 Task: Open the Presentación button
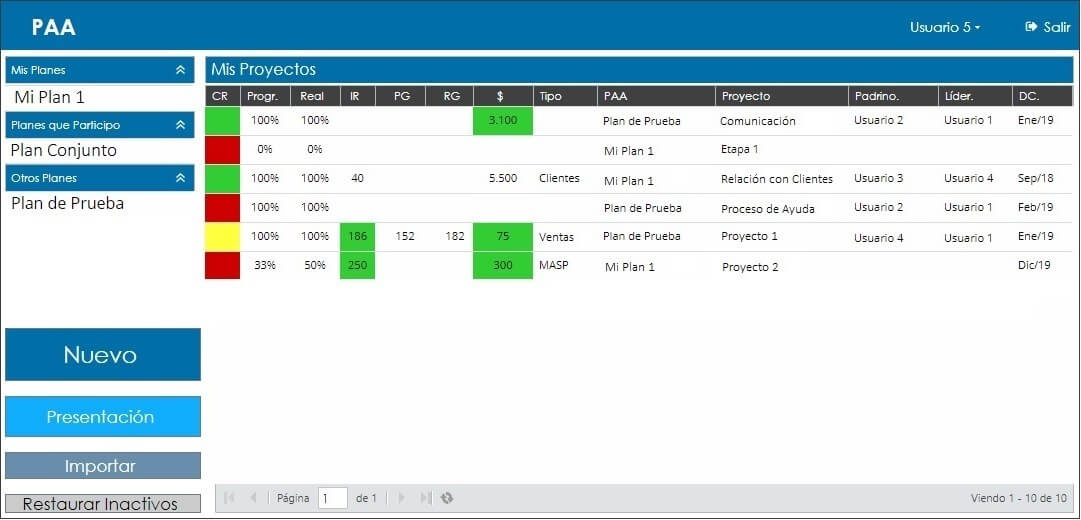pyautogui.click(x=103, y=417)
